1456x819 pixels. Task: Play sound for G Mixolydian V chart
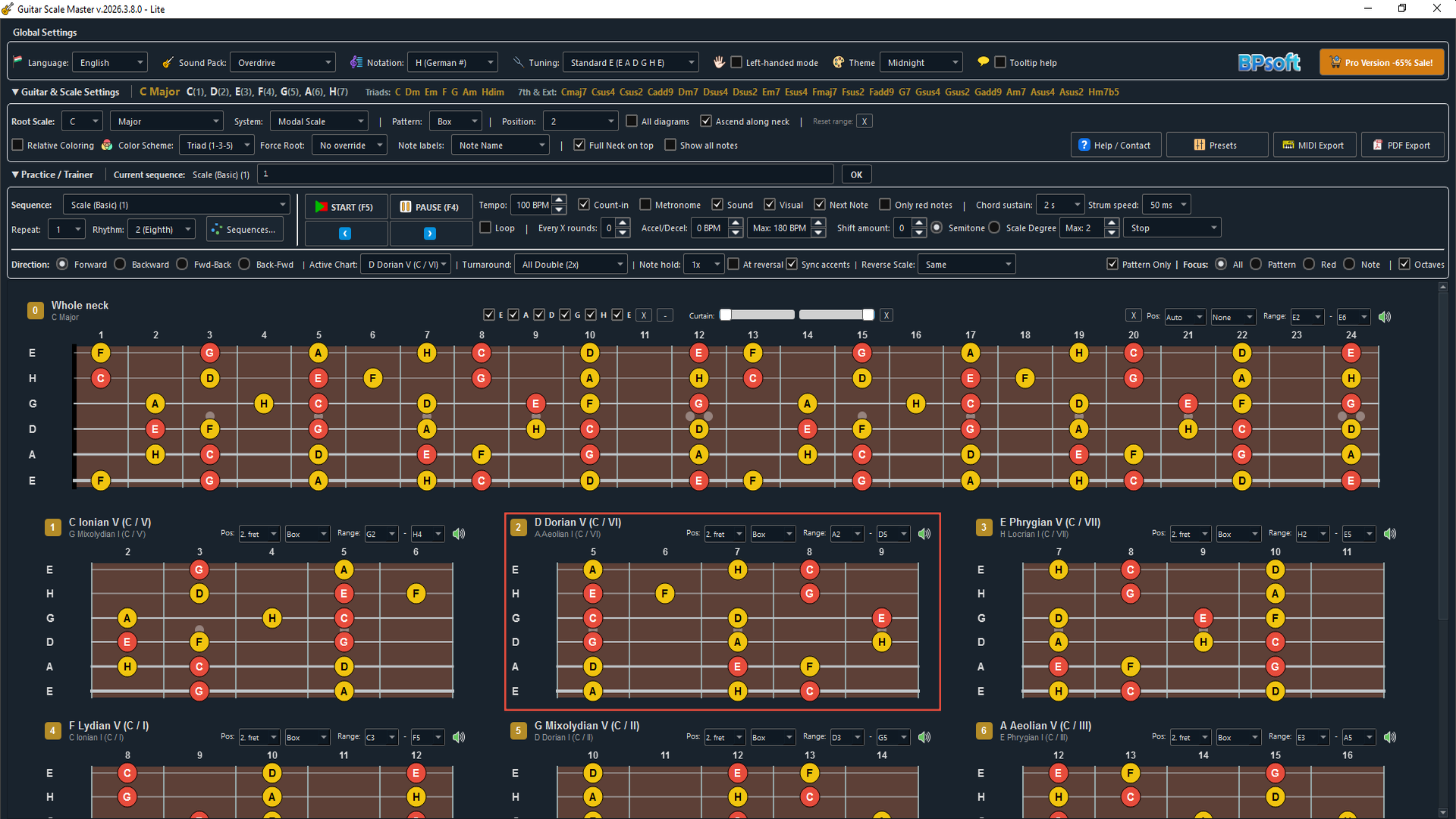pyautogui.click(x=924, y=737)
